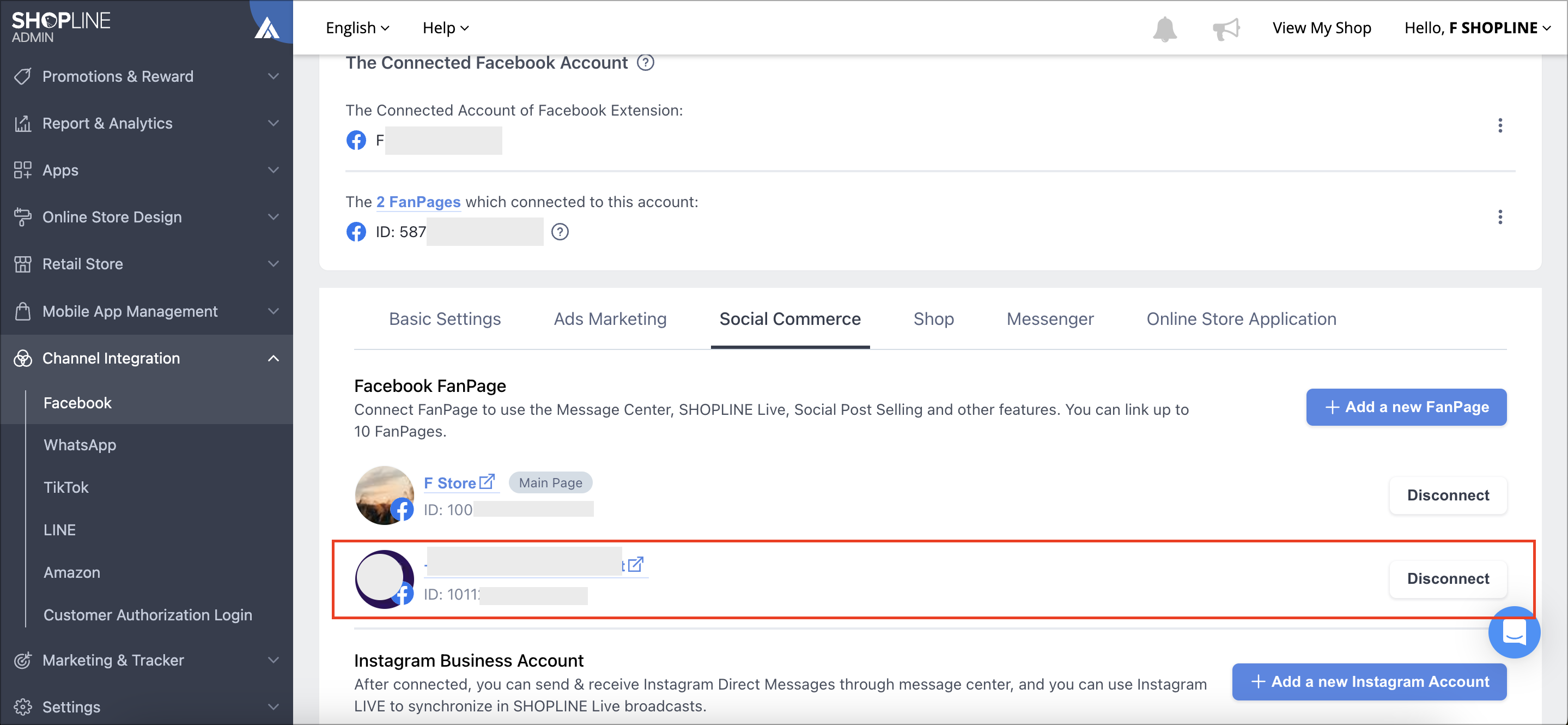
Task: Click the Retail Store shop icon
Action: [22, 264]
